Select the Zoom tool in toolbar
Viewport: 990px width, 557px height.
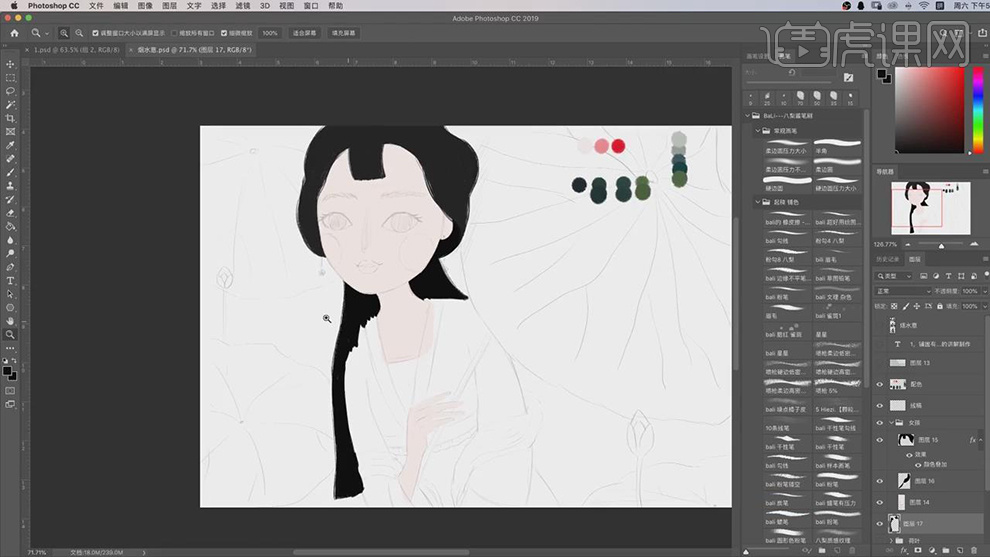pyautogui.click(x=10, y=334)
